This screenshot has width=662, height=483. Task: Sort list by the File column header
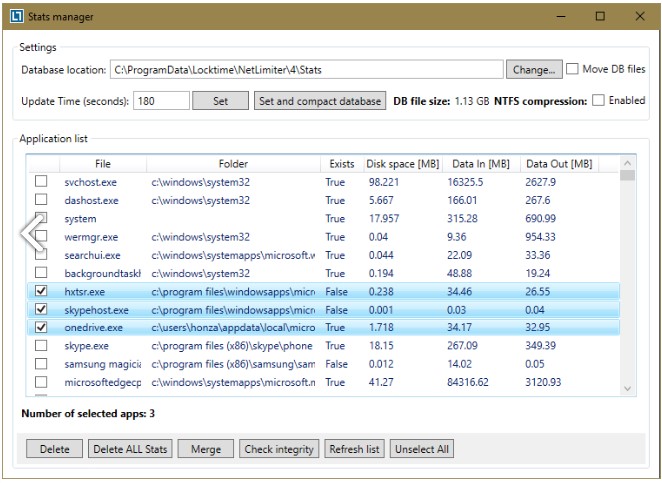[x=102, y=164]
